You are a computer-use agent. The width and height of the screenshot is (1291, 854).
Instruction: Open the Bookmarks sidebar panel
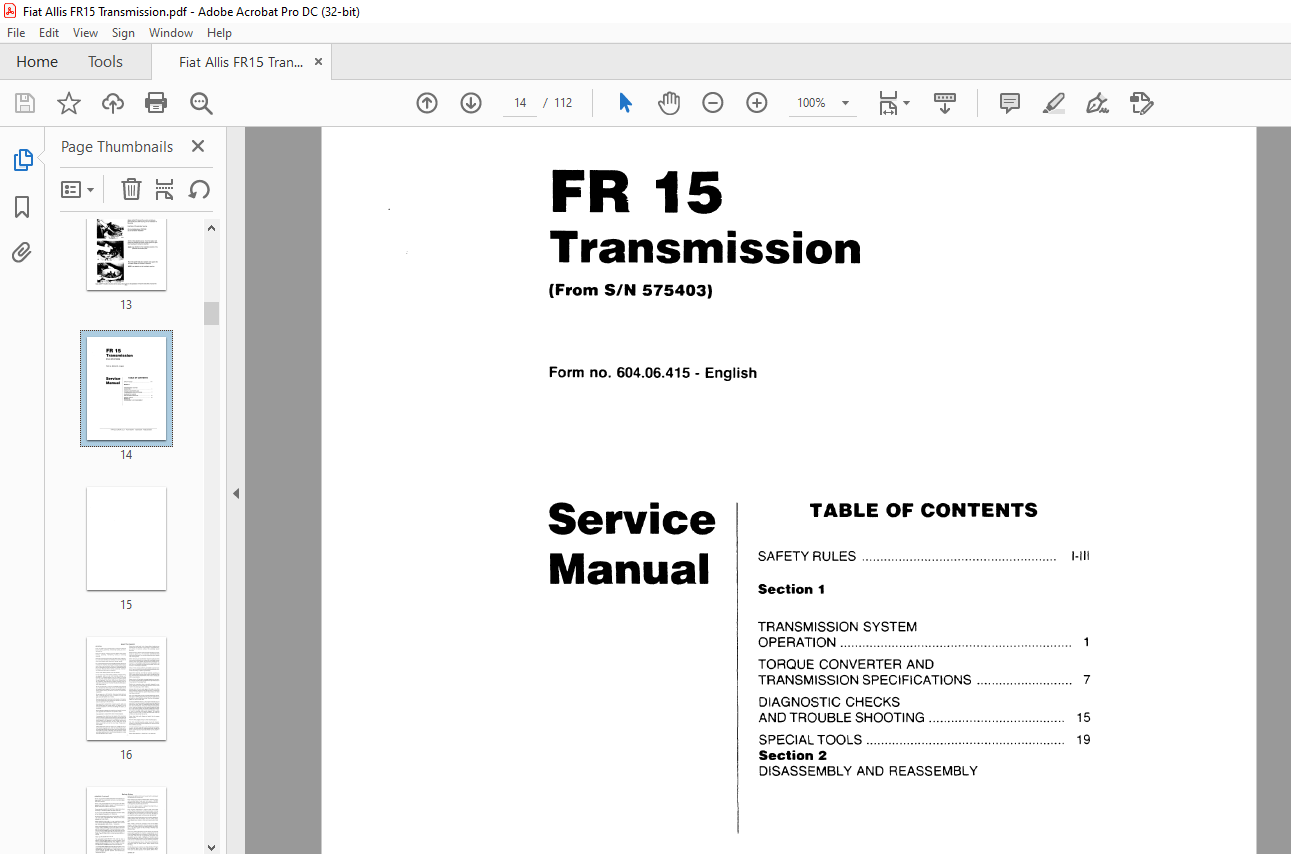click(22, 207)
